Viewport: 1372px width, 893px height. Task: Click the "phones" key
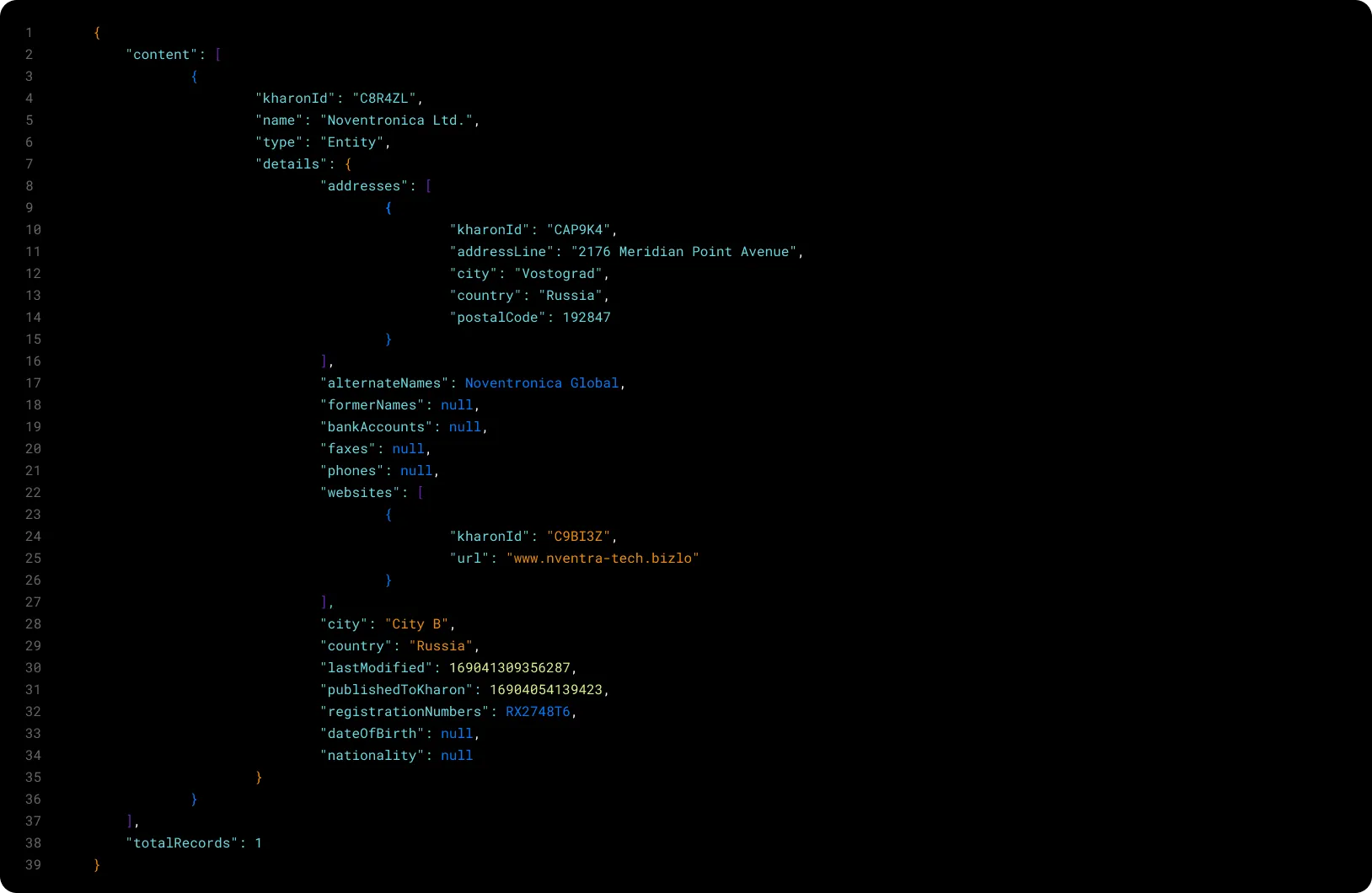[352, 471]
